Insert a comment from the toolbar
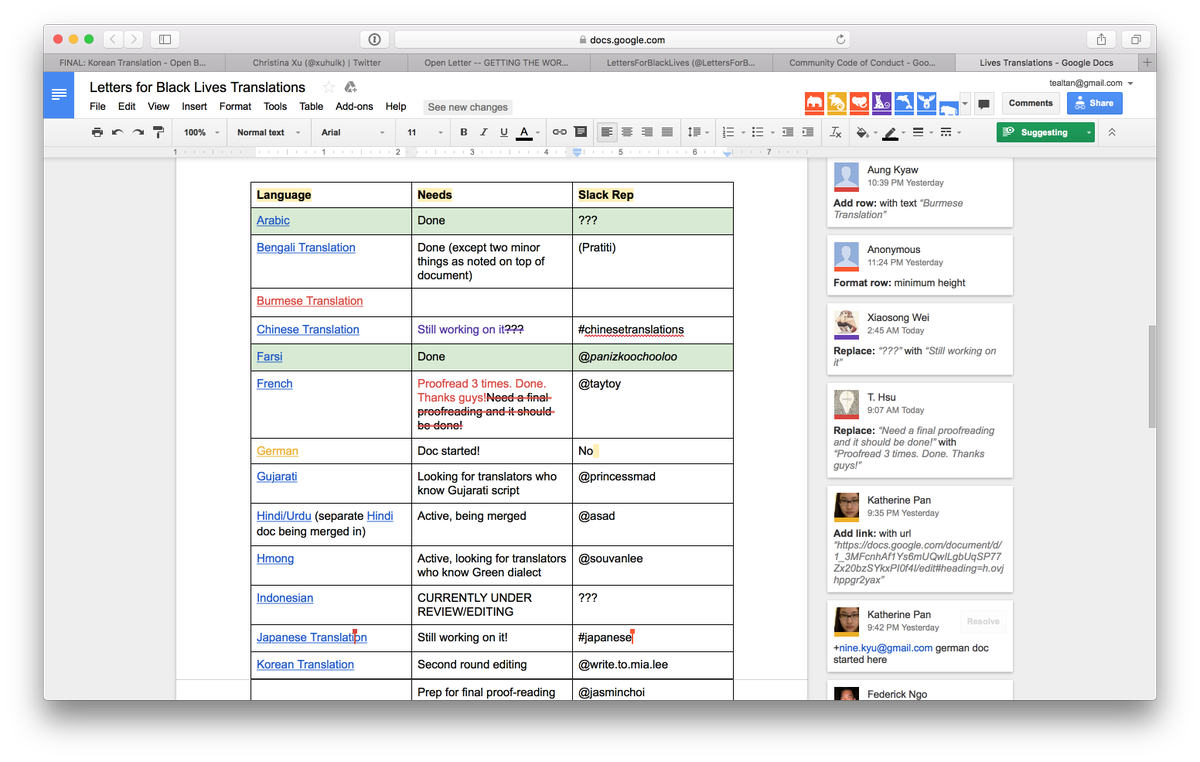The width and height of the screenshot is (1200, 762). (580, 132)
